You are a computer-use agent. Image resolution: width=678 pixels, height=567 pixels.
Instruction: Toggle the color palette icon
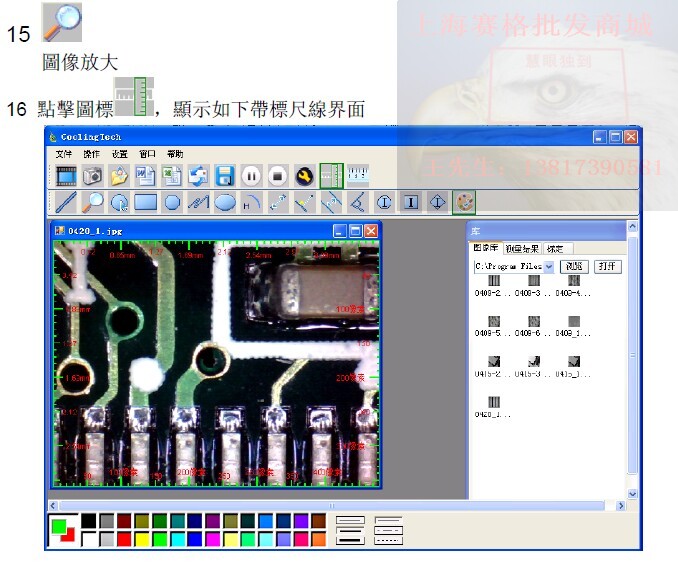coord(464,202)
